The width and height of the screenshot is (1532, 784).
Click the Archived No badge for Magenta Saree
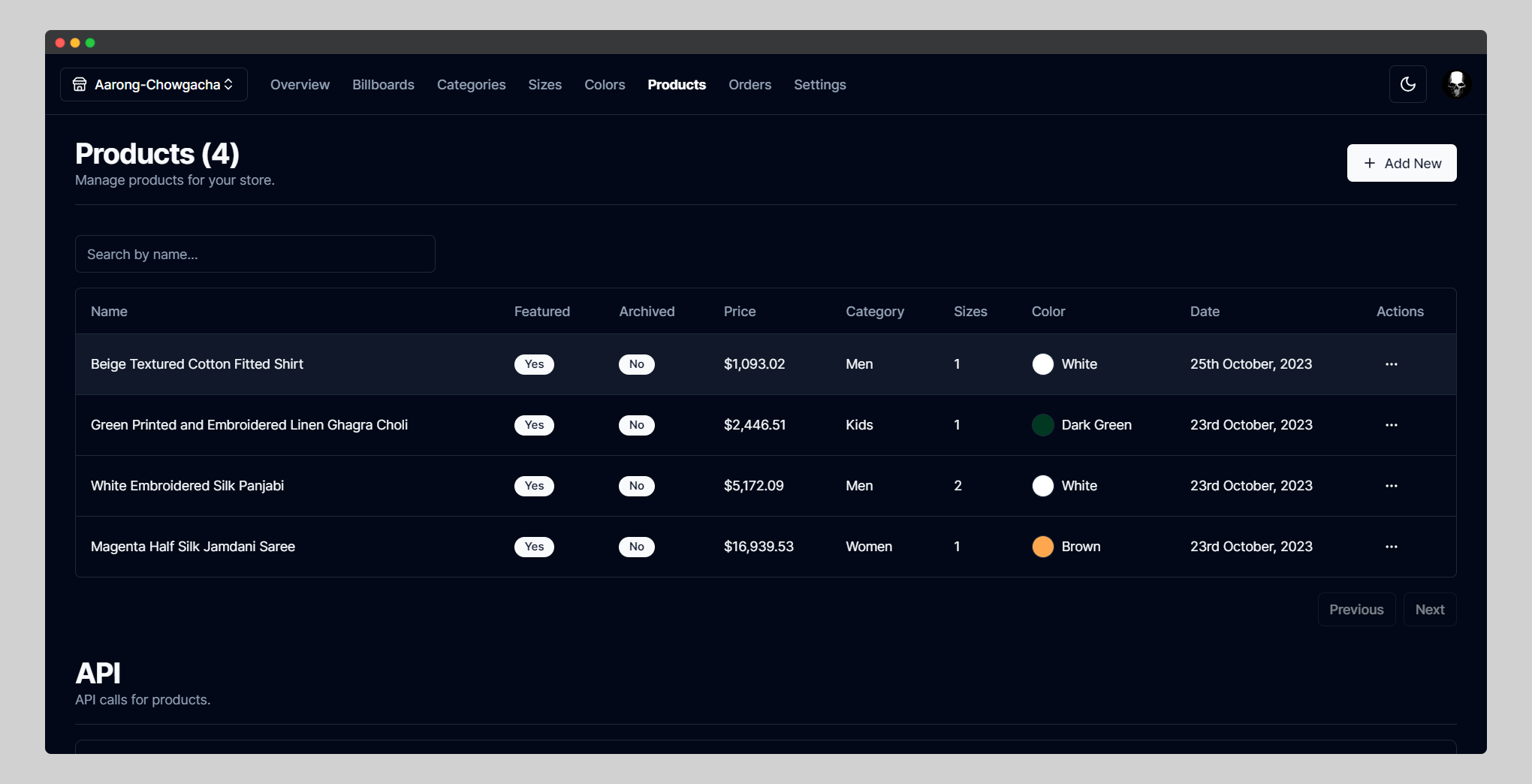[637, 547]
